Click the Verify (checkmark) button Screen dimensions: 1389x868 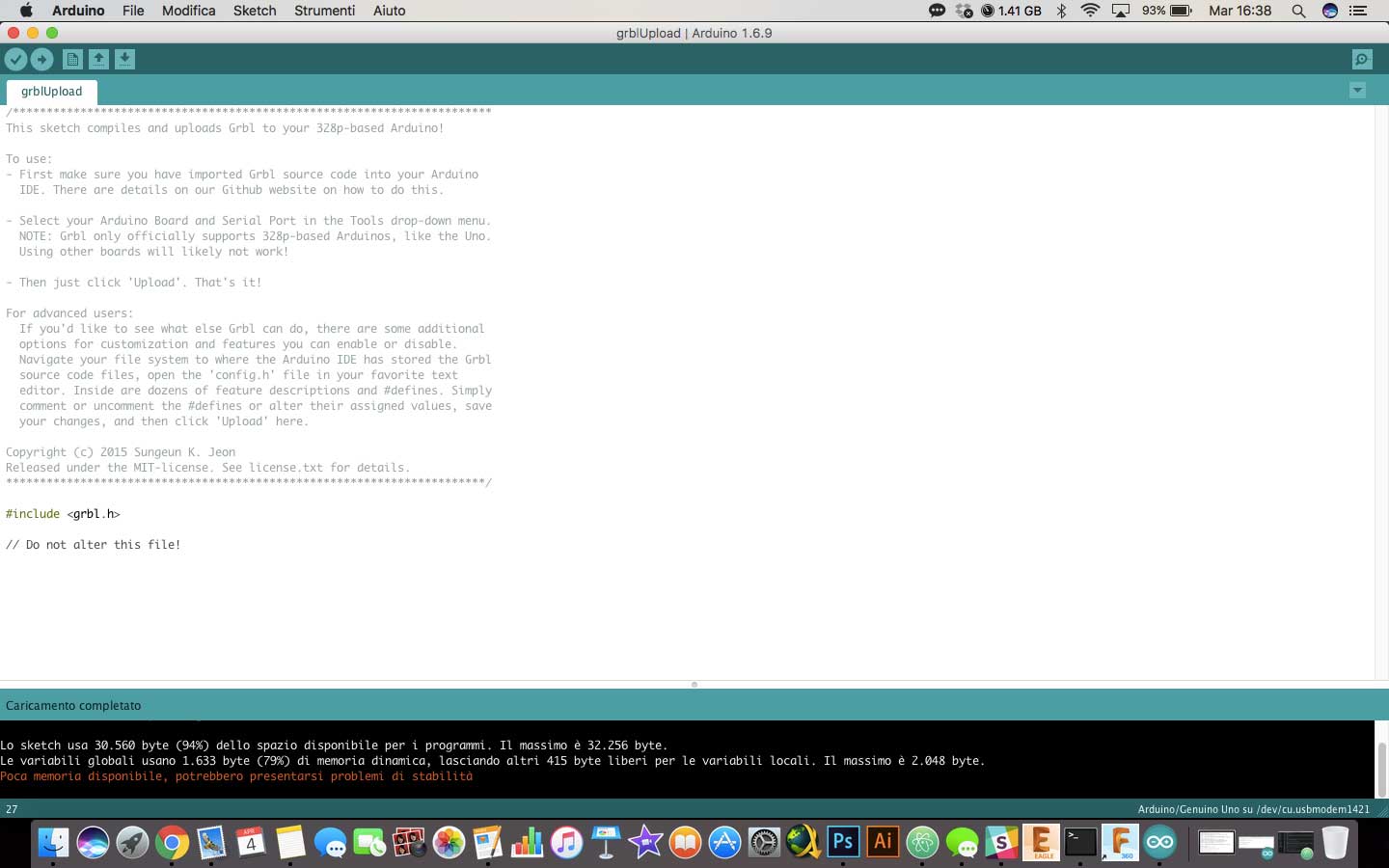pyautogui.click(x=15, y=60)
